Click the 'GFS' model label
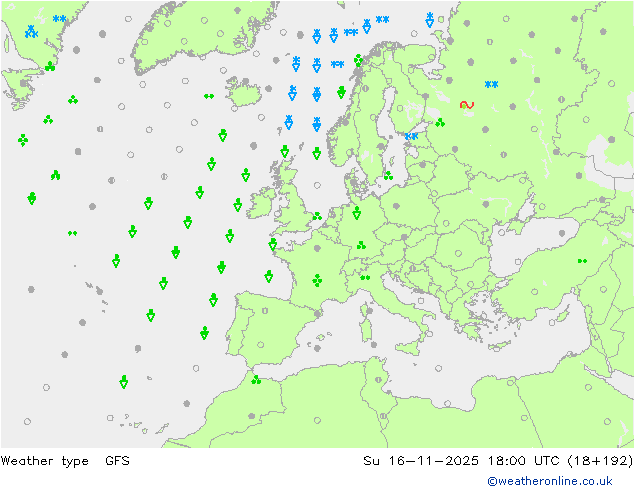 point(117,460)
